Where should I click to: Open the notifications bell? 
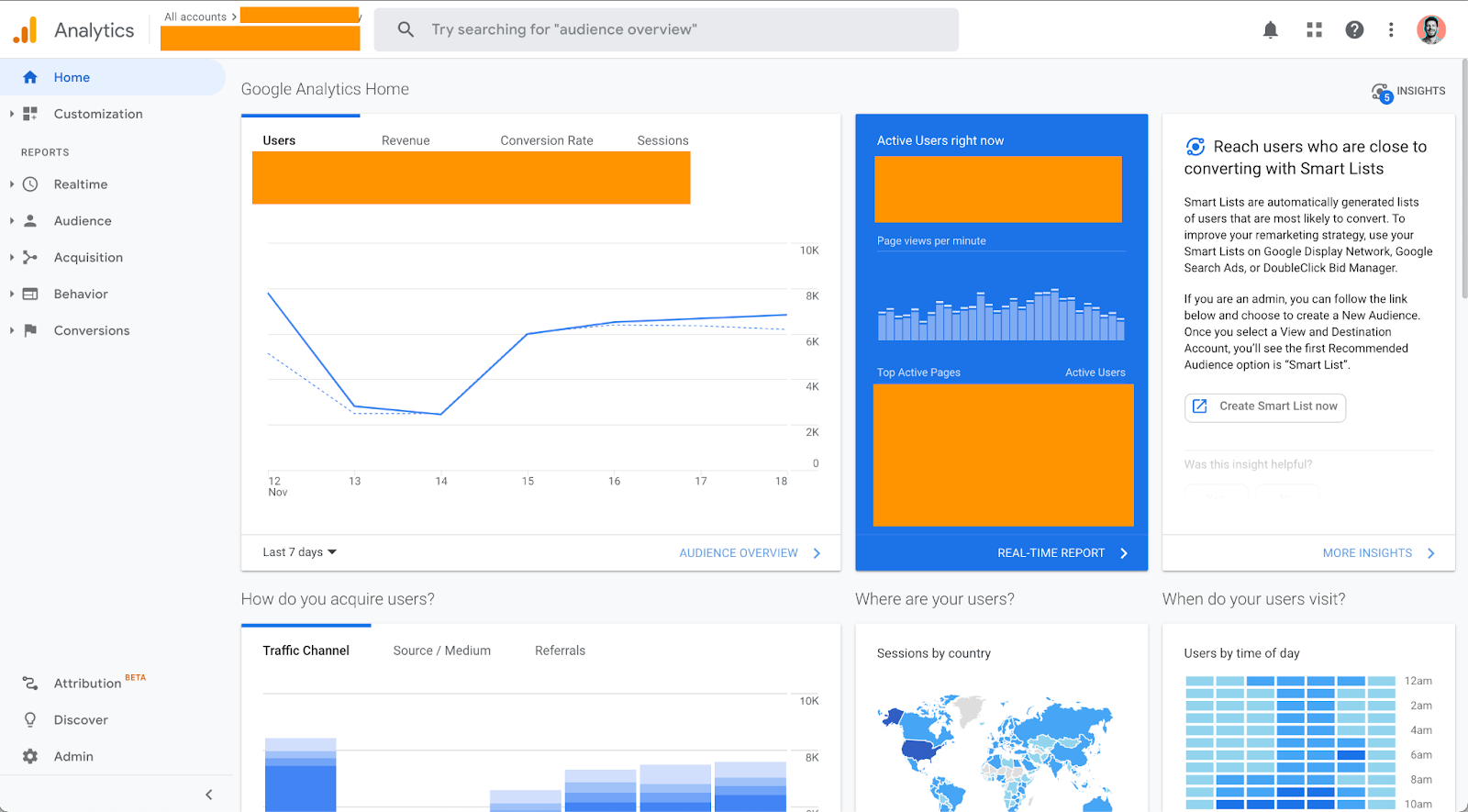point(1271,30)
